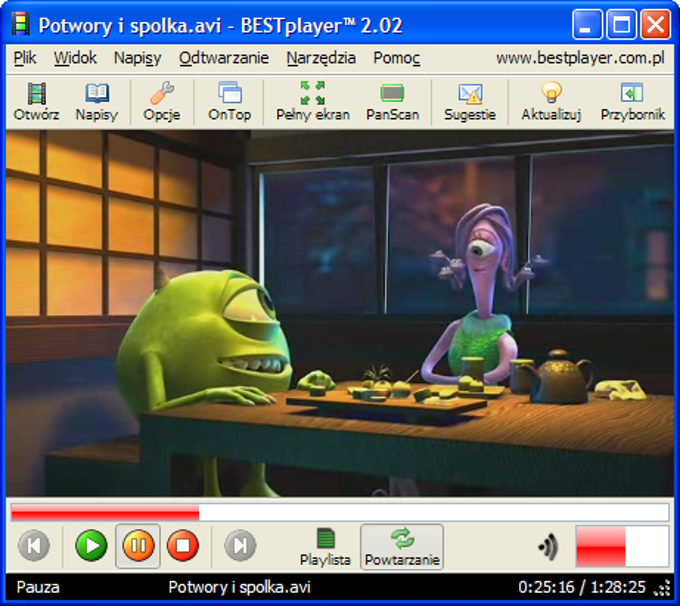Load subtitles using the Napisy toolbar icon
This screenshot has height=606, width=680.
pyautogui.click(x=97, y=102)
